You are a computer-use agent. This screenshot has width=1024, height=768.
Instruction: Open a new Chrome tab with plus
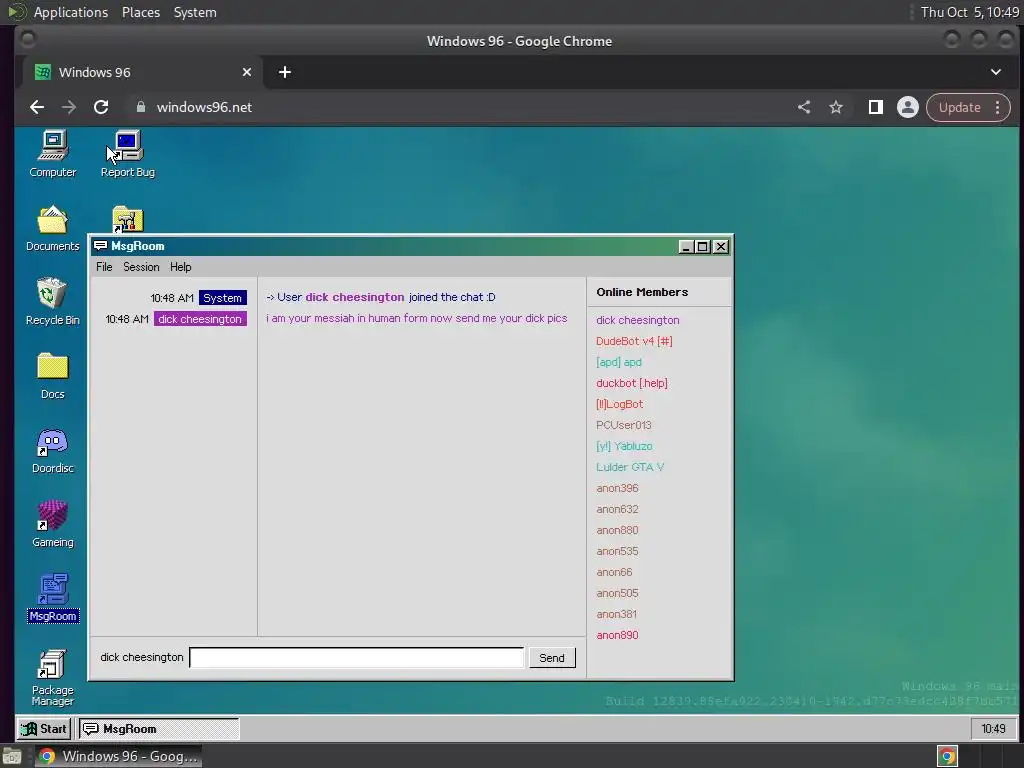pos(285,72)
